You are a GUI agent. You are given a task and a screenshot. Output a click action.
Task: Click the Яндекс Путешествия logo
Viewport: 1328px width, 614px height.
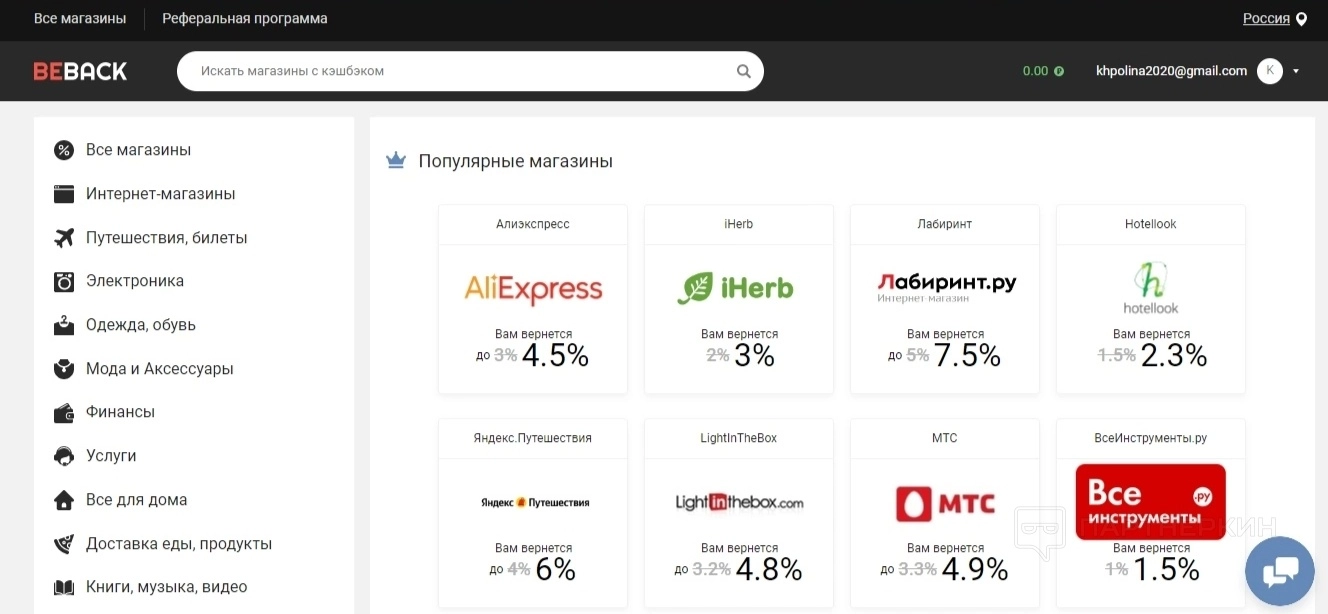535,502
